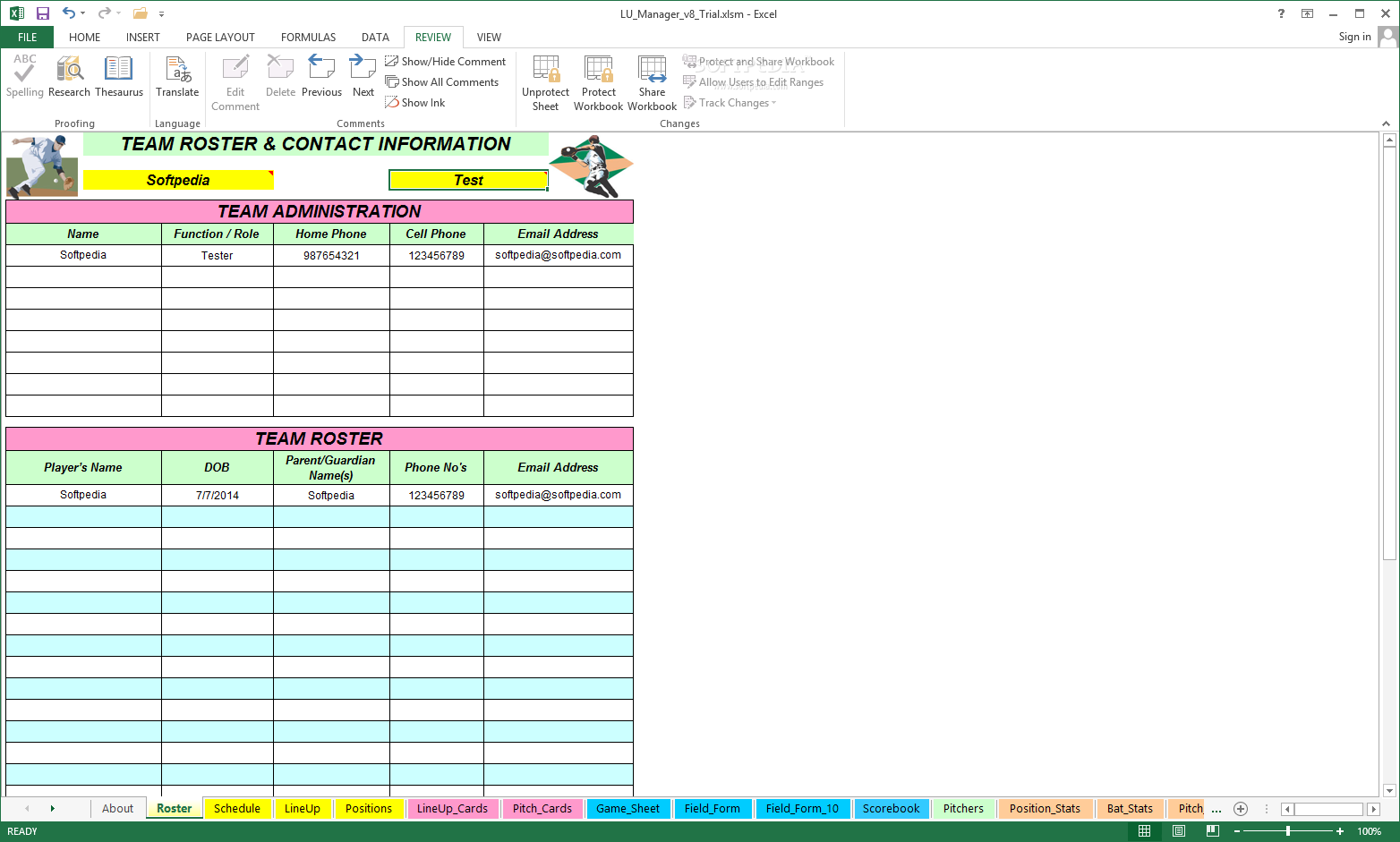Open the Pitch_Cards sheet tab

[542, 808]
